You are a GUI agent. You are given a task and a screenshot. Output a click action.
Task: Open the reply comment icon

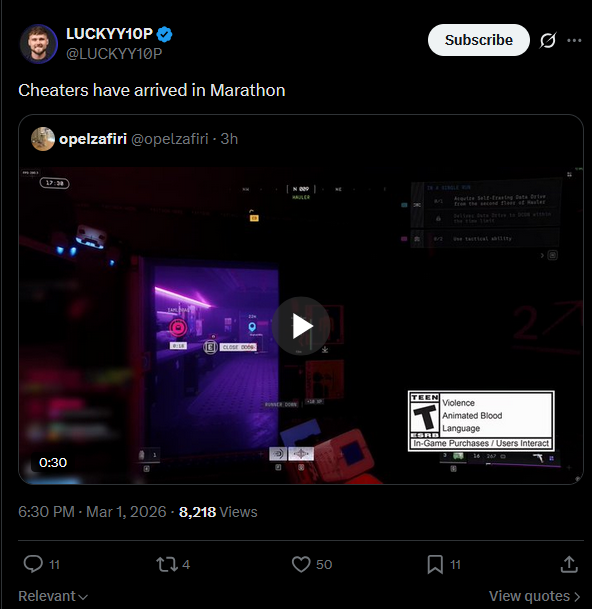point(33,564)
